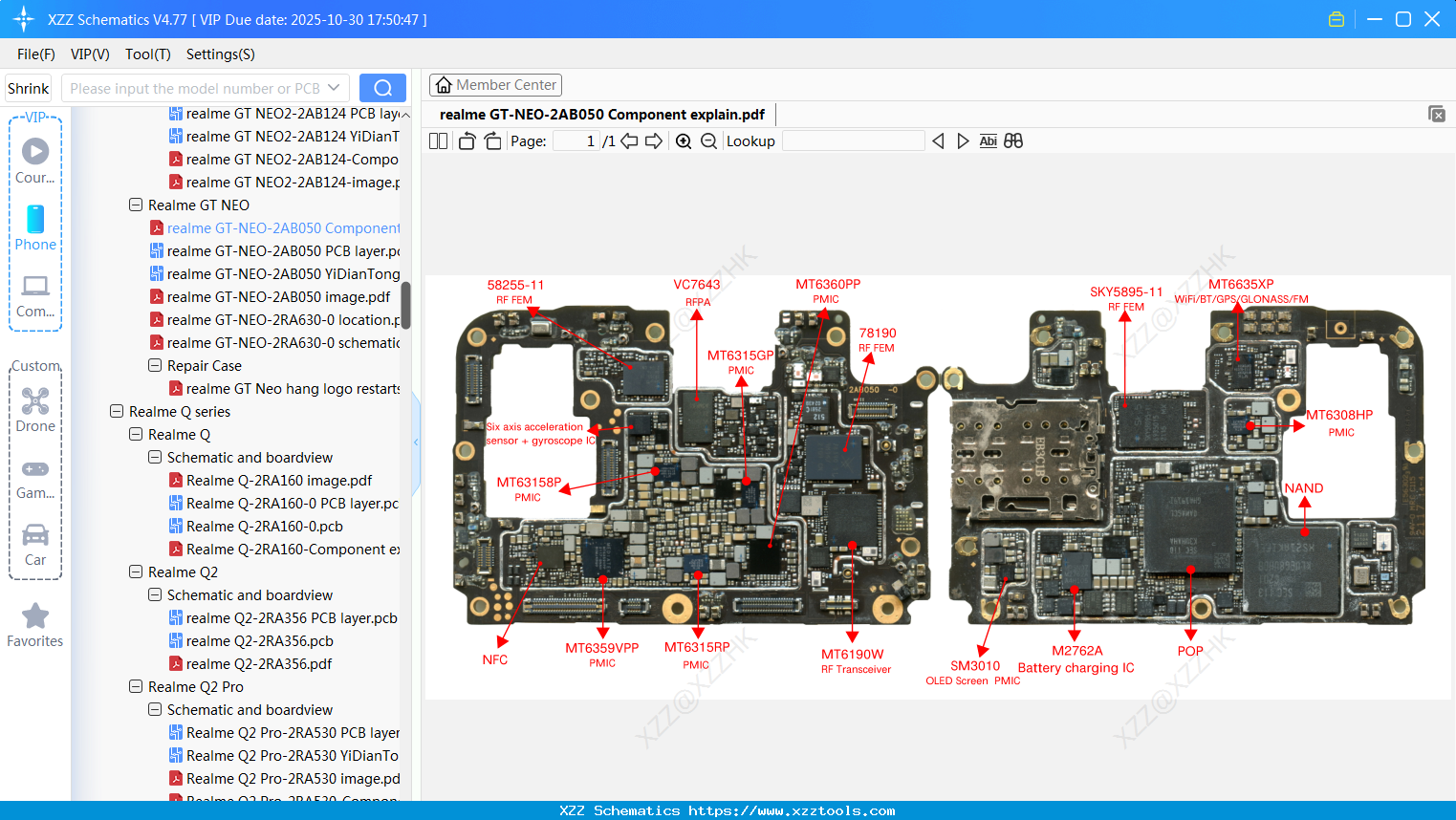Click the xzztools.com link in the status bar
The width and height of the screenshot is (1456, 820).
pos(792,810)
